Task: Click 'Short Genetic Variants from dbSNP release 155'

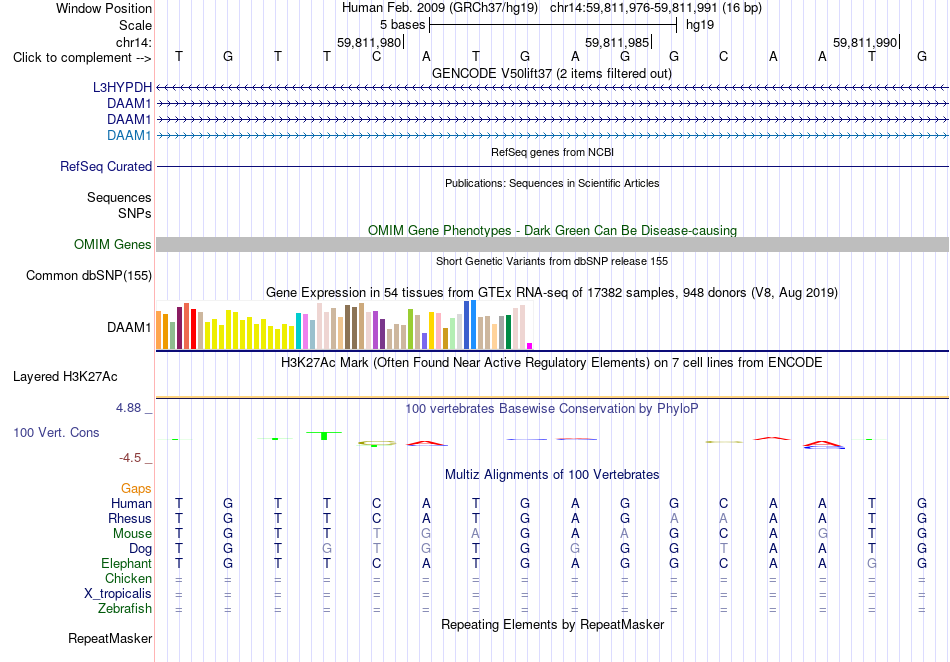Action: tap(552, 261)
